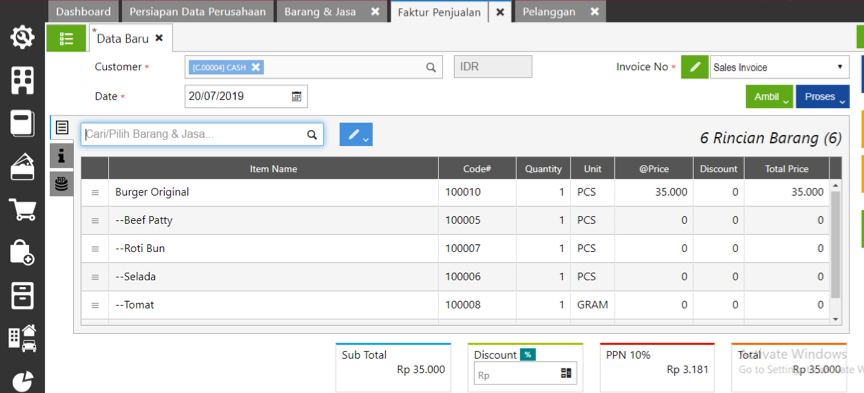
Task: Click the search magnifier in the Customer field
Action: pos(430,67)
